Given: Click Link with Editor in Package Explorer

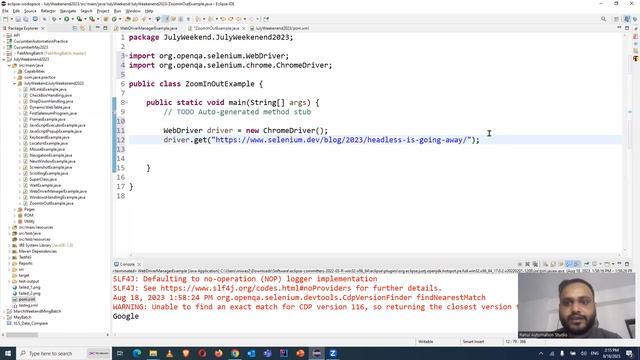Looking at the screenshot, I should 82,28.
